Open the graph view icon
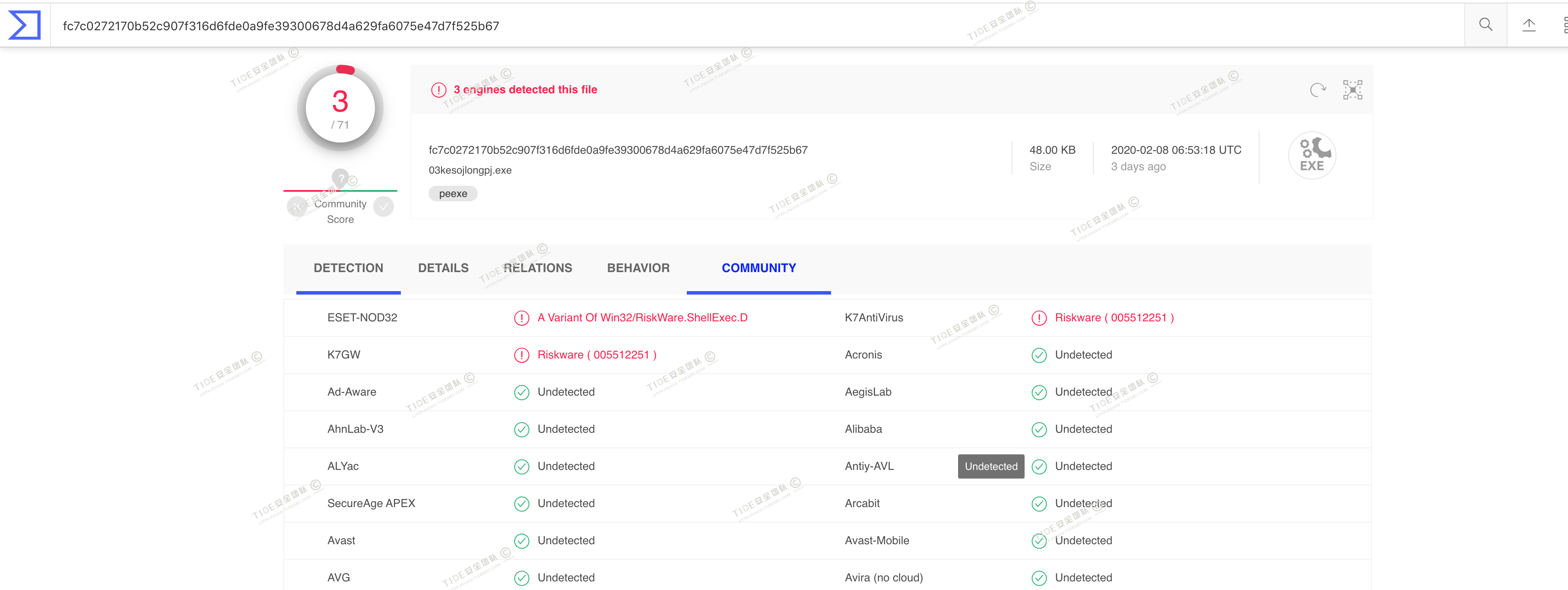The image size is (1568, 590). [1352, 90]
